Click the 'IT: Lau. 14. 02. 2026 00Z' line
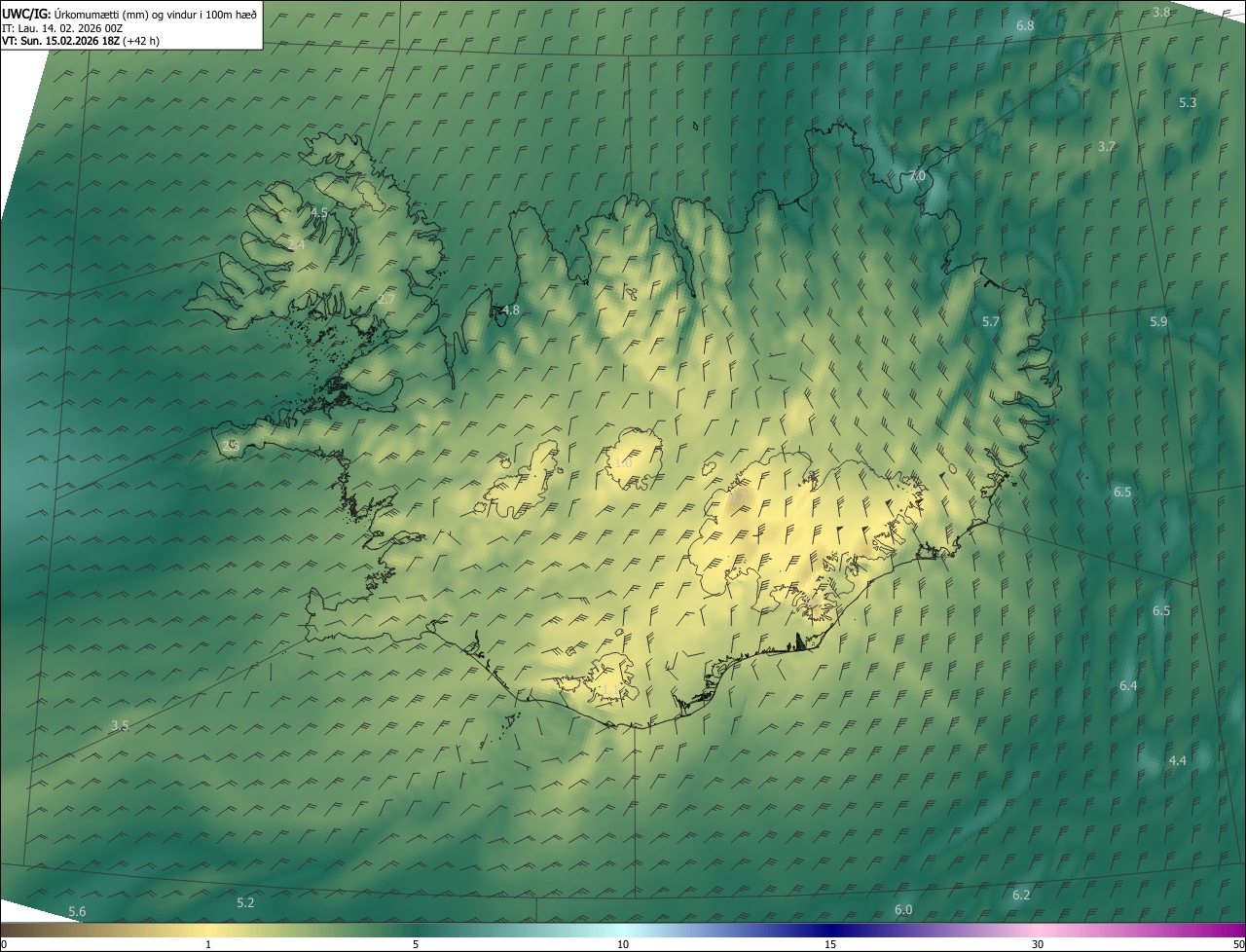Screen dimensions: 1246x952 point(61,28)
